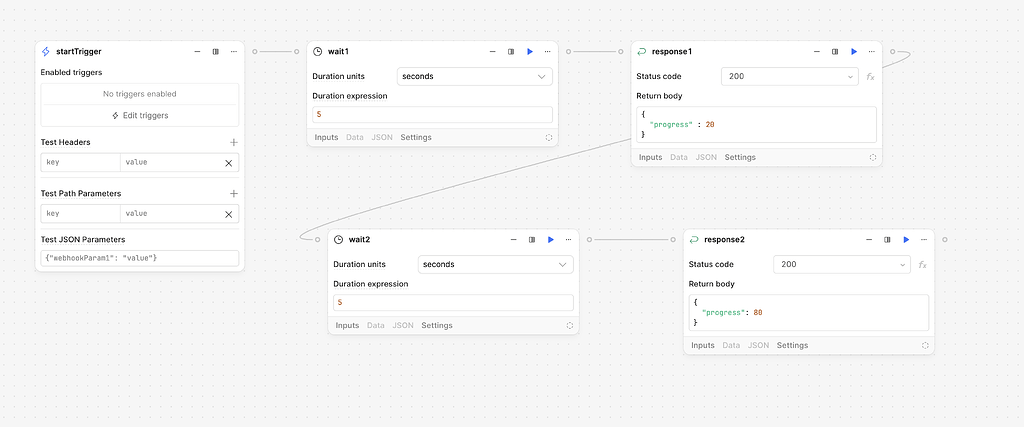Collapse the wait2 block
The image size is (1024, 427).
pos(514,240)
